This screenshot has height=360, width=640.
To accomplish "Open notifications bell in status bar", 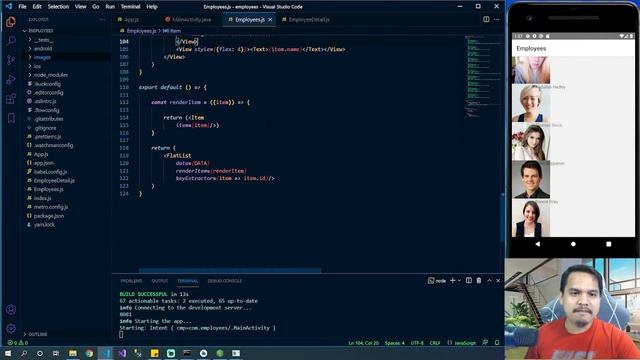I will pyautogui.click(x=497, y=343).
